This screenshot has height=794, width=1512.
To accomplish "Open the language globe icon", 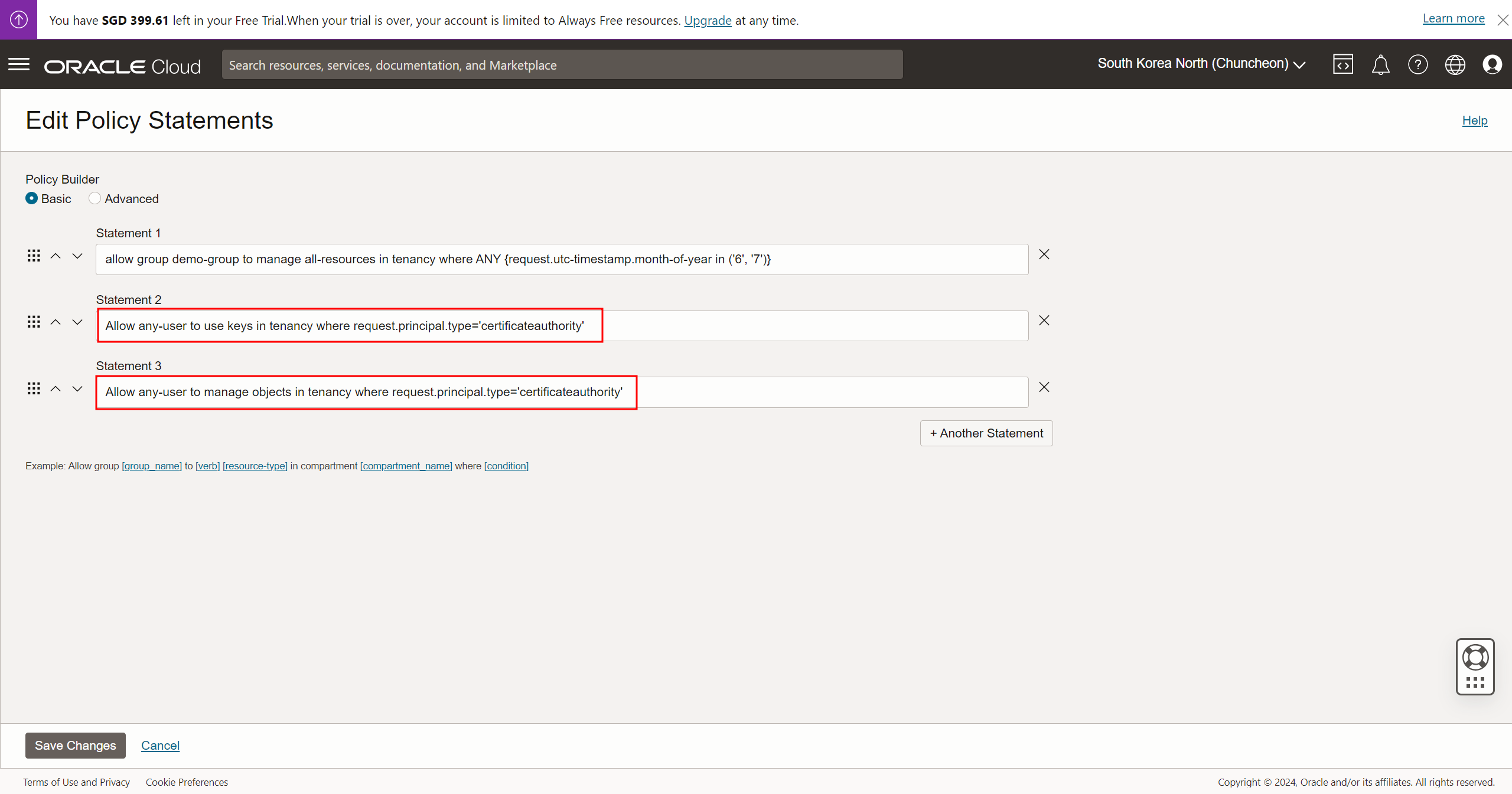I will [x=1455, y=64].
